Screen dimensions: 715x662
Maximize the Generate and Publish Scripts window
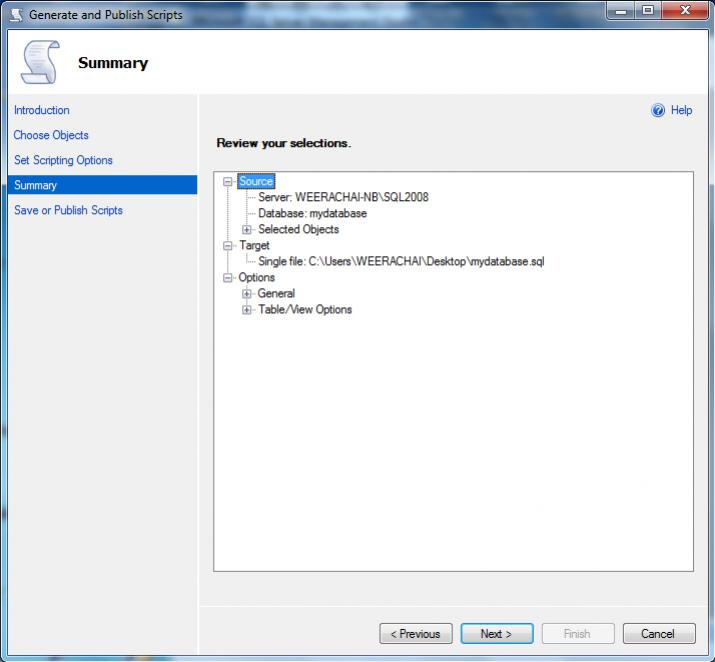pyautogui.click(x=648, y=11)
